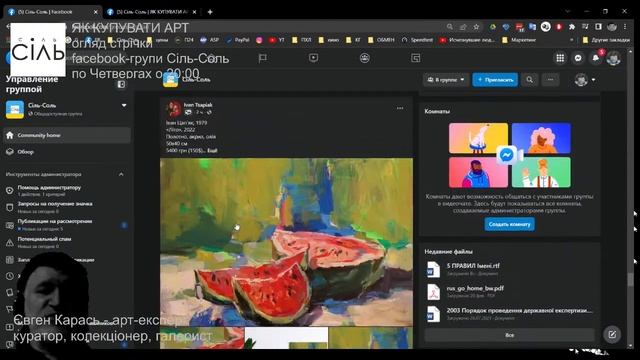Viewport: 640px width, 360px height.
Task: Open the Другие закладки bookmarks folder
Action: coord(607,40)
